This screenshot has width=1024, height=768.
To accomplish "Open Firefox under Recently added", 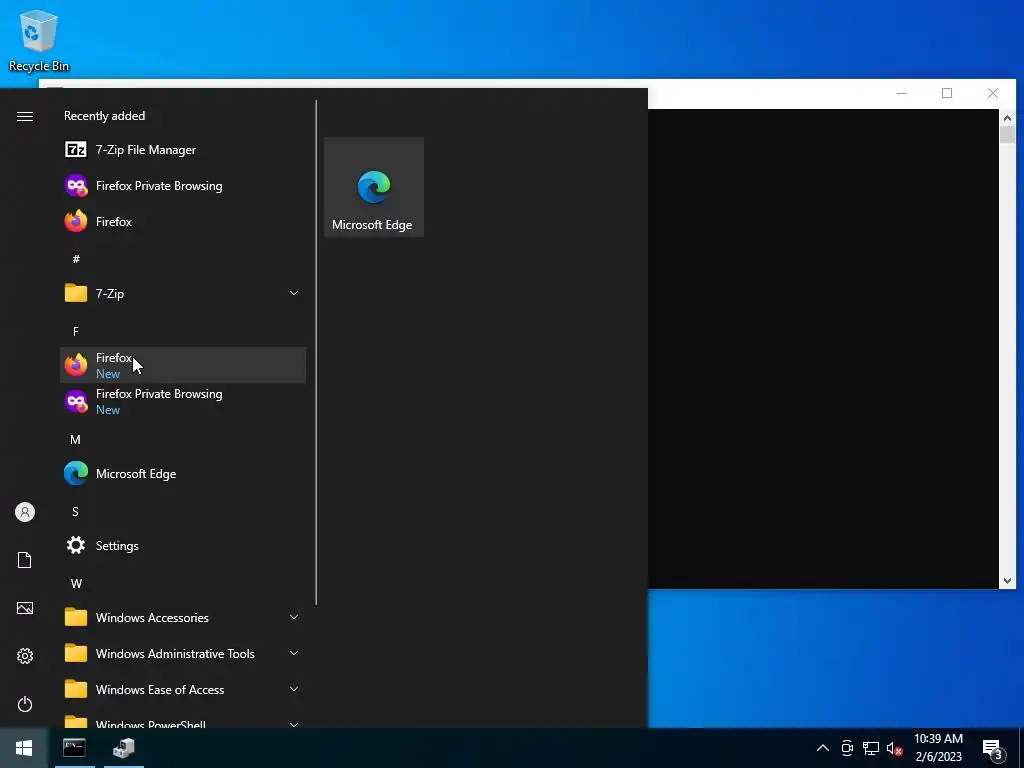I will pos(183,221).
